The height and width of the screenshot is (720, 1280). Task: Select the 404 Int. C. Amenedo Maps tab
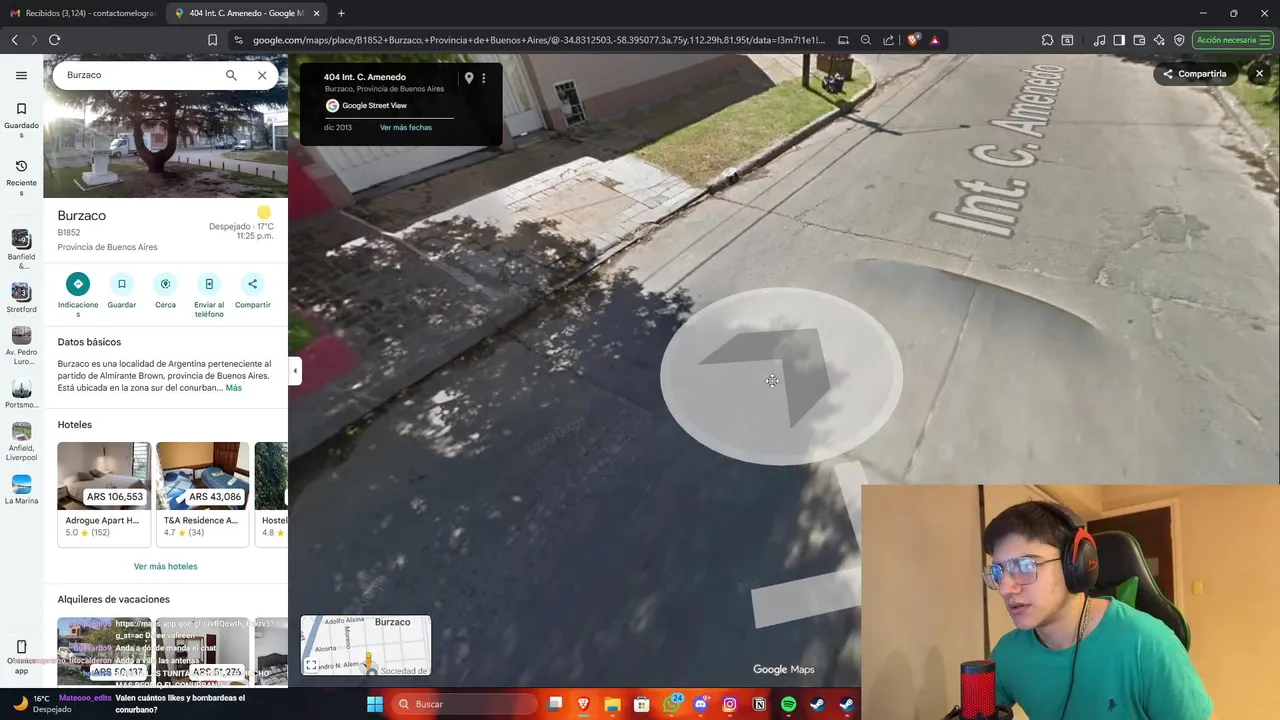[245, 13]
